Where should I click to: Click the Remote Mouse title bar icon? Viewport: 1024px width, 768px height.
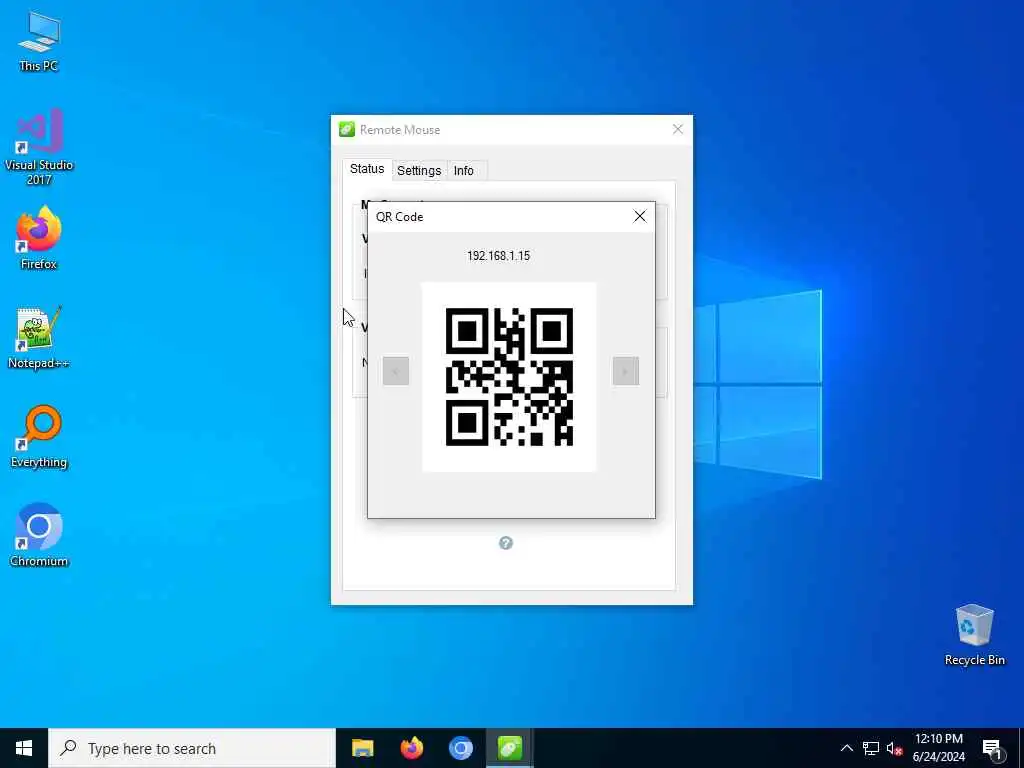coord(347,129)
